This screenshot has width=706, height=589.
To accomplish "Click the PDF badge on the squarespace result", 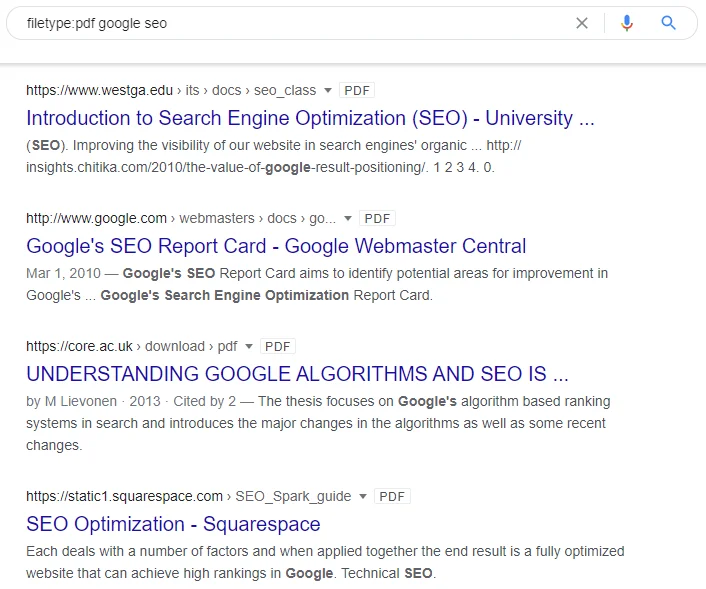I will click(x=393, y=496).
